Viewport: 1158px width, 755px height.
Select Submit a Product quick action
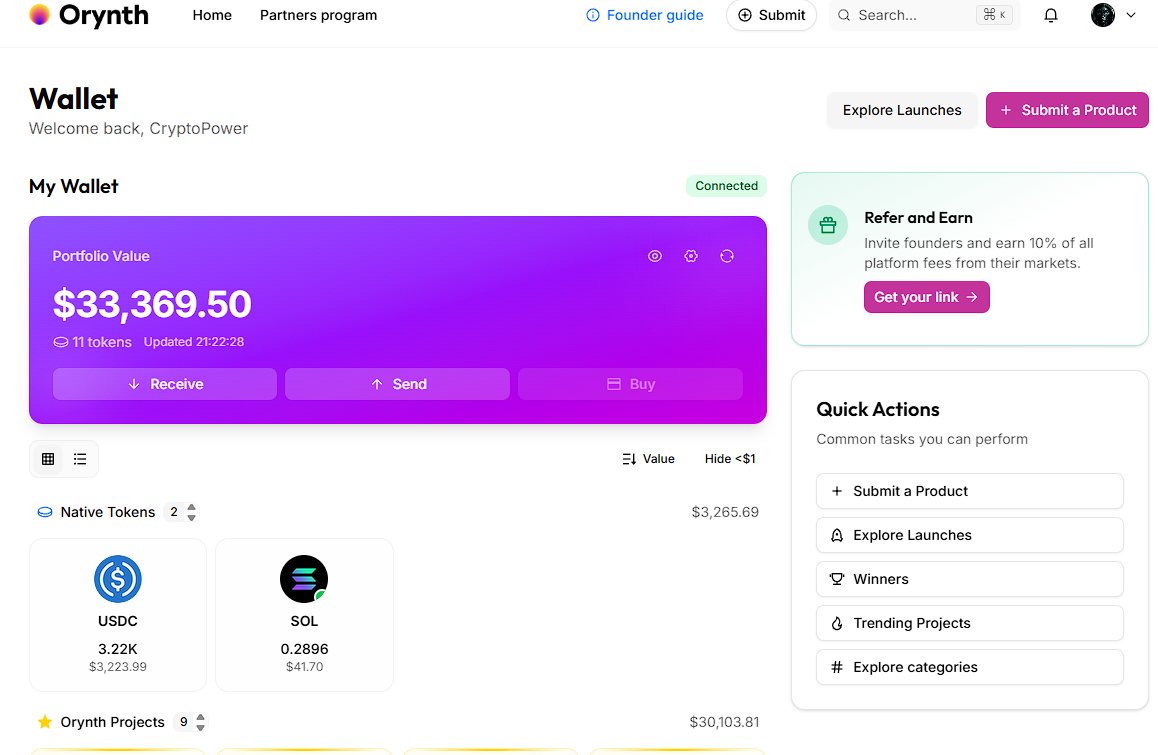[x=970, y=491]
